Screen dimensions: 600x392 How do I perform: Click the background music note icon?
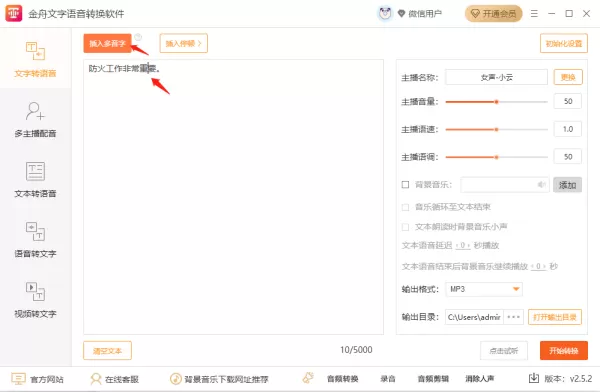[x=175, y=379]
